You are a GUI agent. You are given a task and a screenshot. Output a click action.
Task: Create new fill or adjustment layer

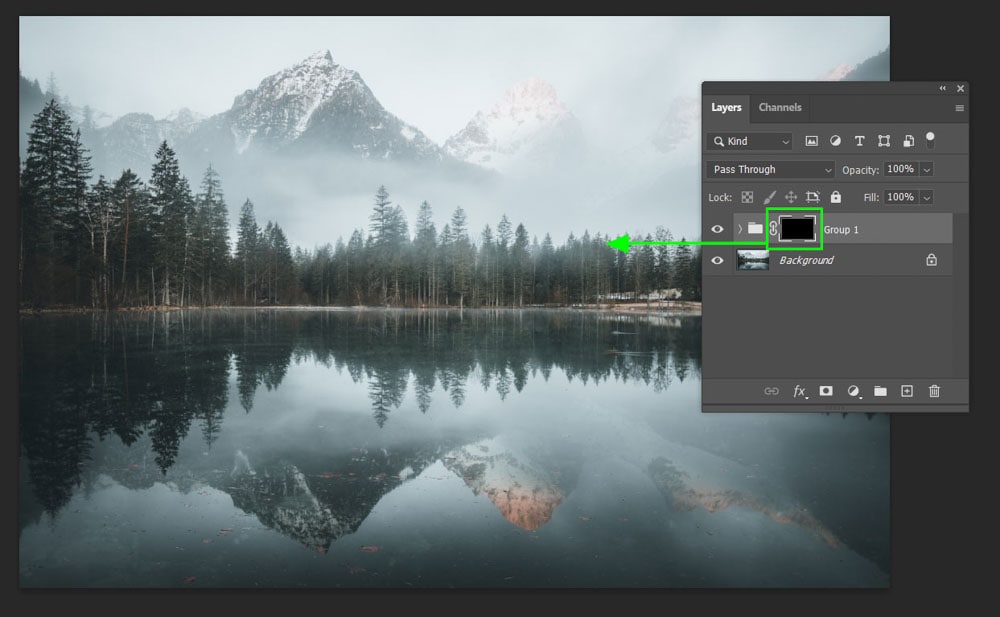pyautogui.click(x=853, y=391)
